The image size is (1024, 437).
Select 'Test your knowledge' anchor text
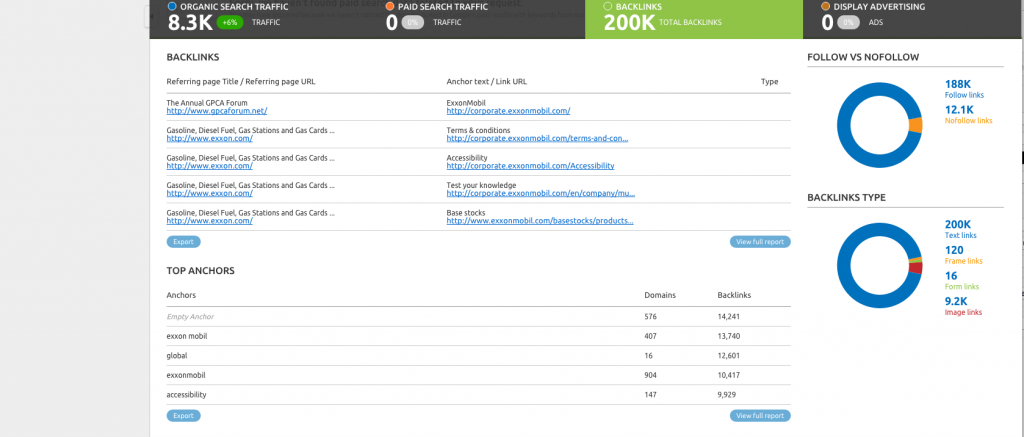coord(481,185)
